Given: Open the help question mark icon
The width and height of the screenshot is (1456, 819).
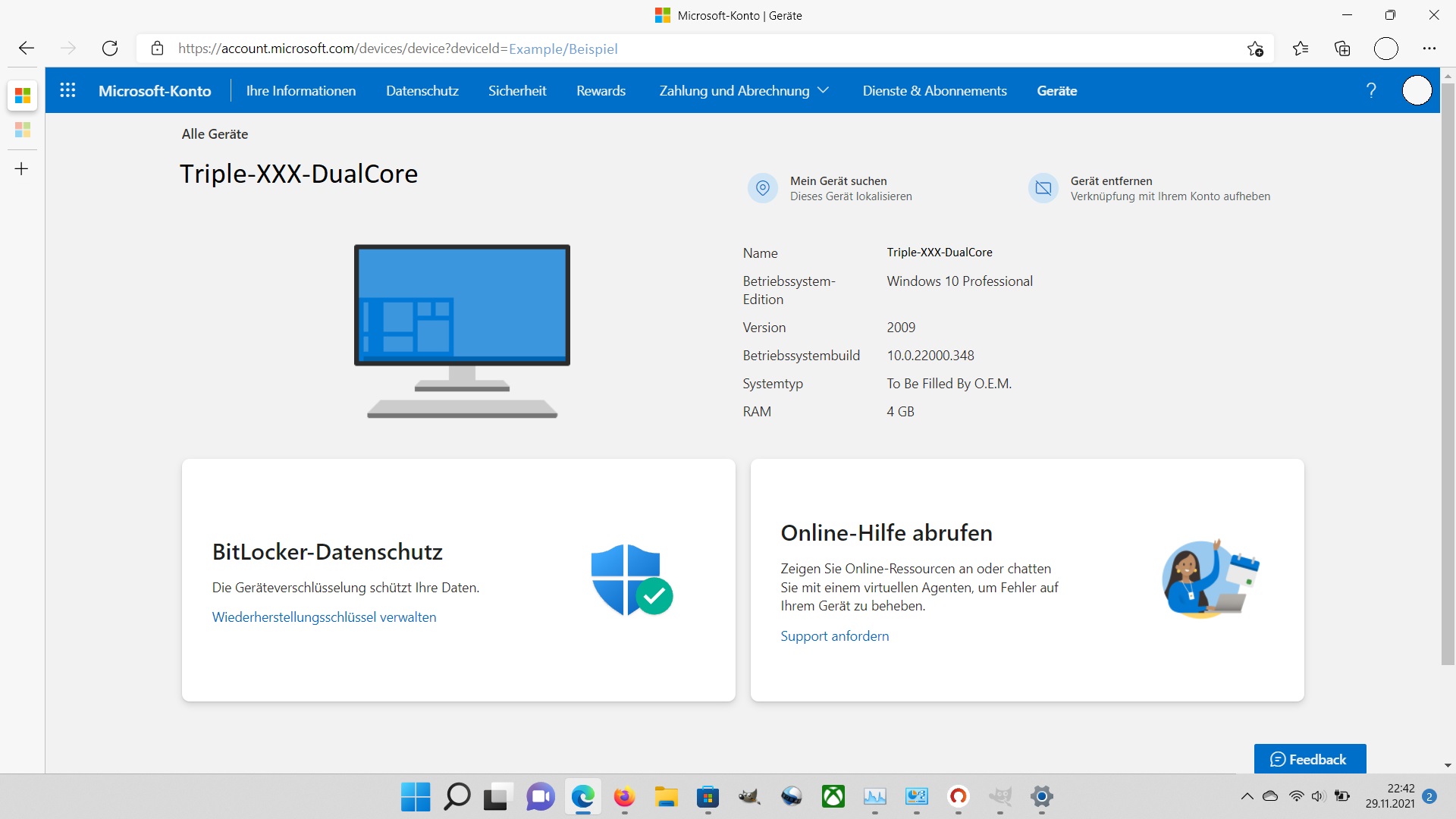Looking at the screenshot, I should point(1371,90).
